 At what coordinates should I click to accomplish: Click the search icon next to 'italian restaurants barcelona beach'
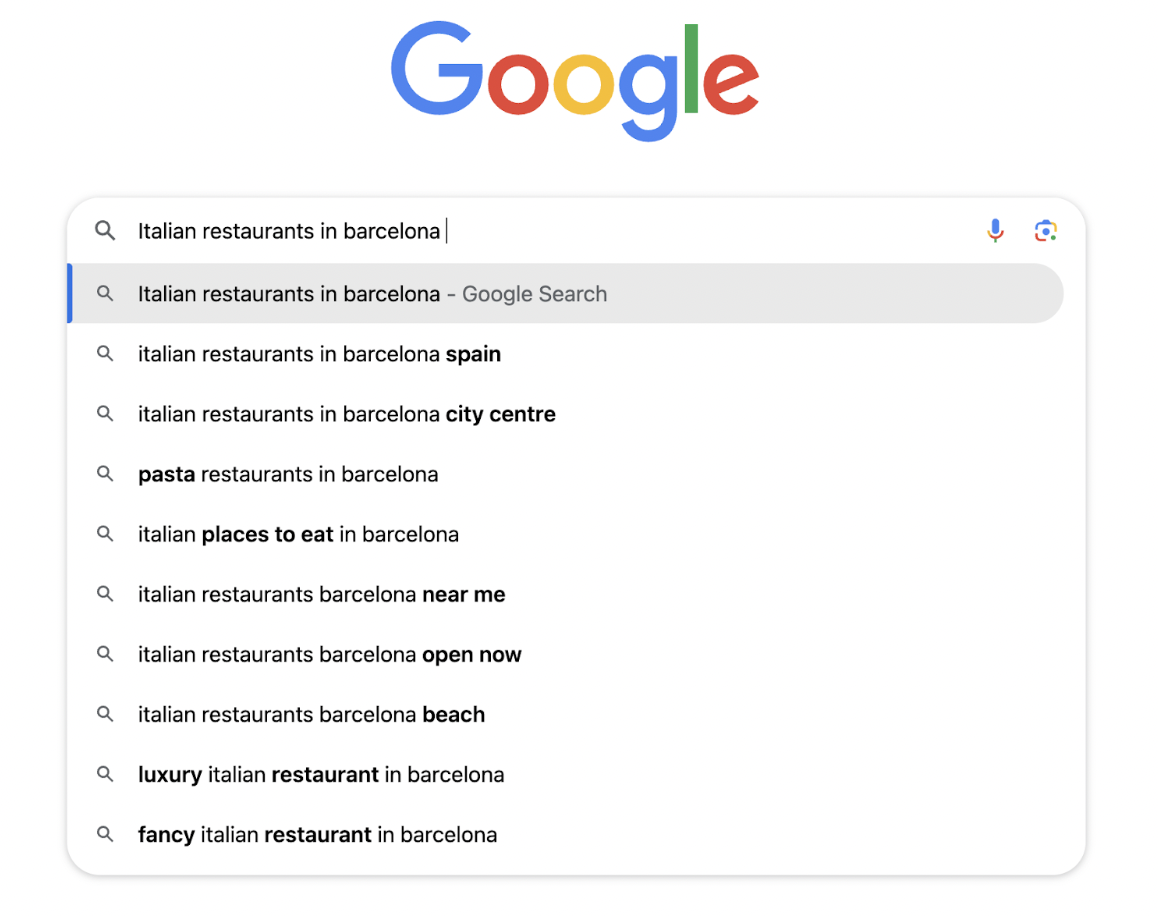pyautogui.click(x=105, y=714)
